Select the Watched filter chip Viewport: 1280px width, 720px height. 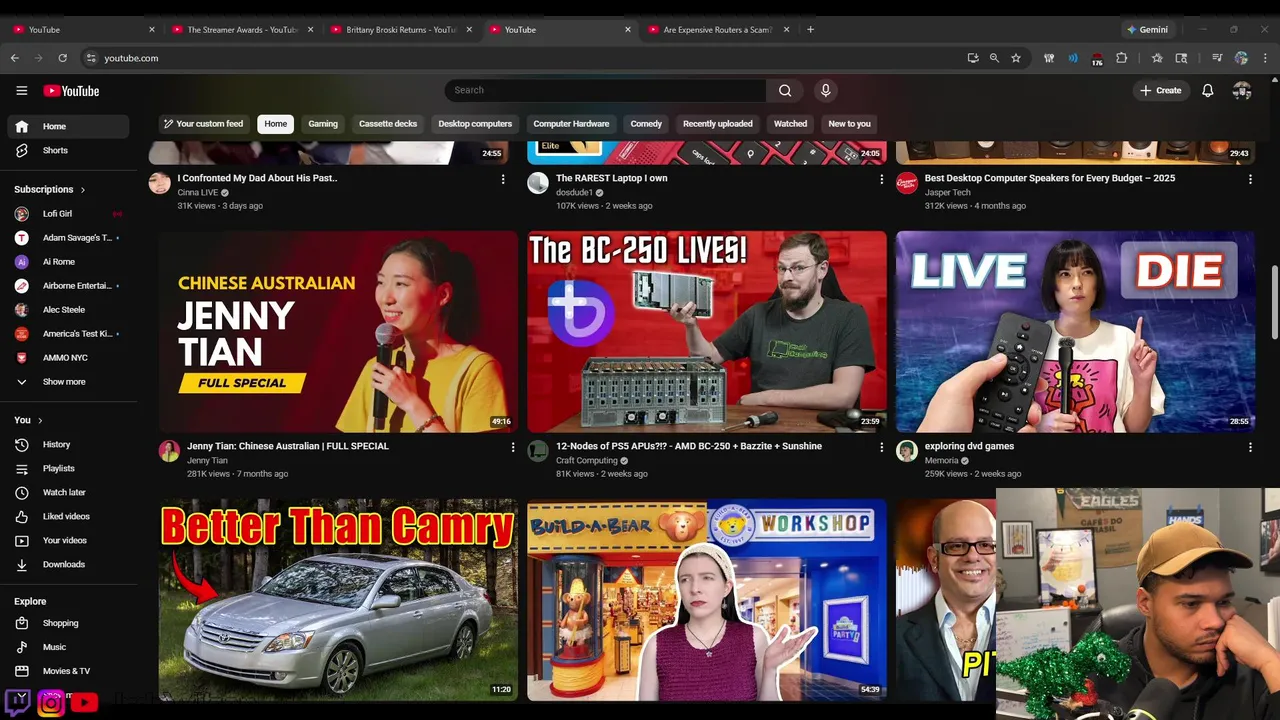pyautogui.click(x=790, y=124)
